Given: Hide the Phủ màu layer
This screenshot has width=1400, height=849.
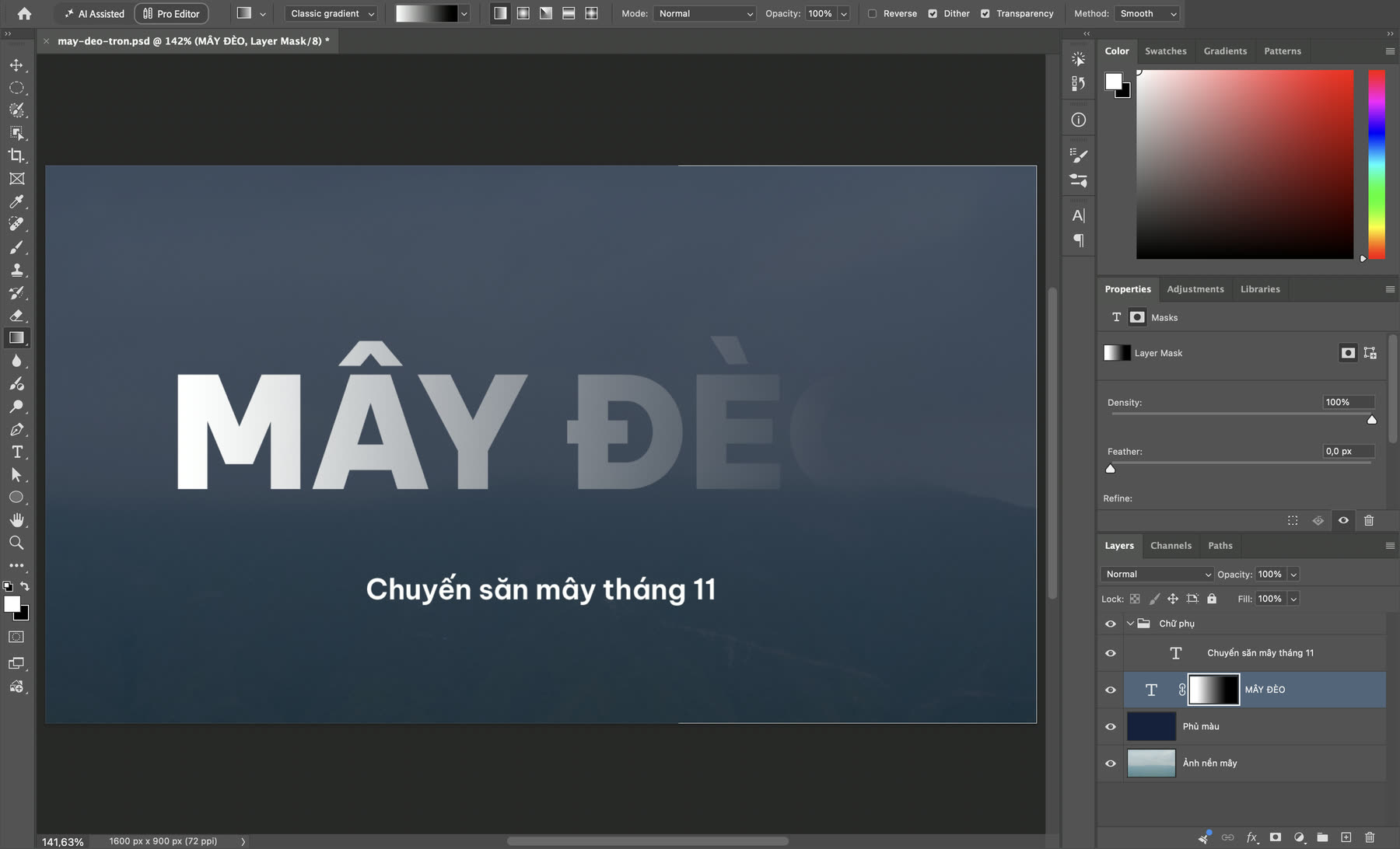Looking at the screenshot, I should pos(1111,726).
